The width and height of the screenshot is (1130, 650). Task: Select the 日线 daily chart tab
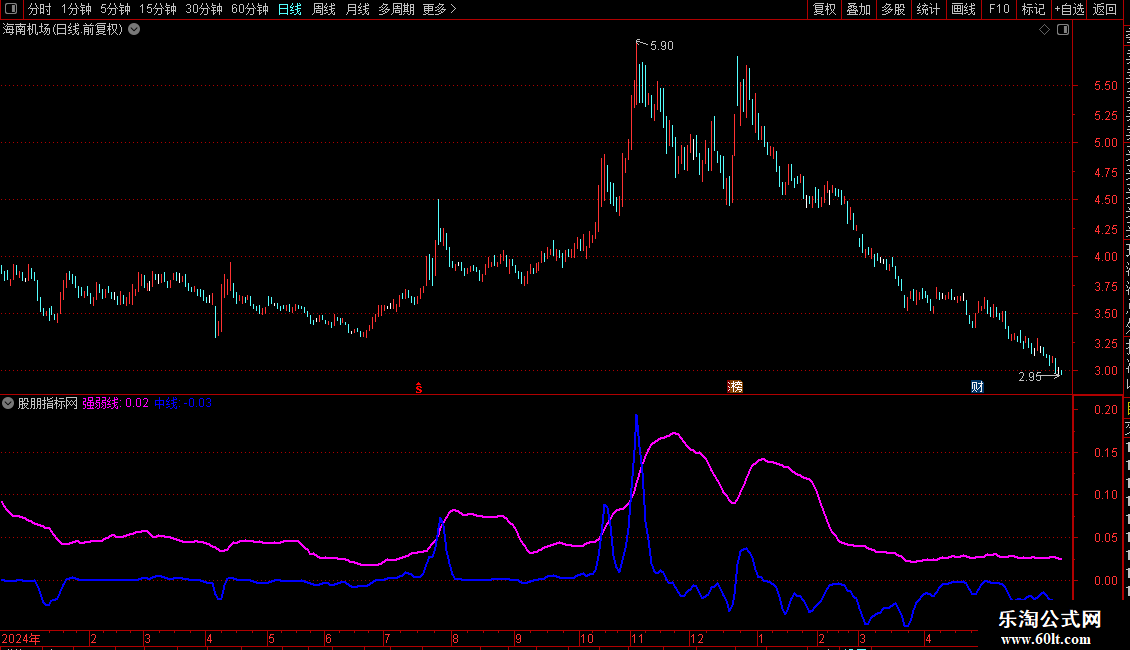pos(290,9)
